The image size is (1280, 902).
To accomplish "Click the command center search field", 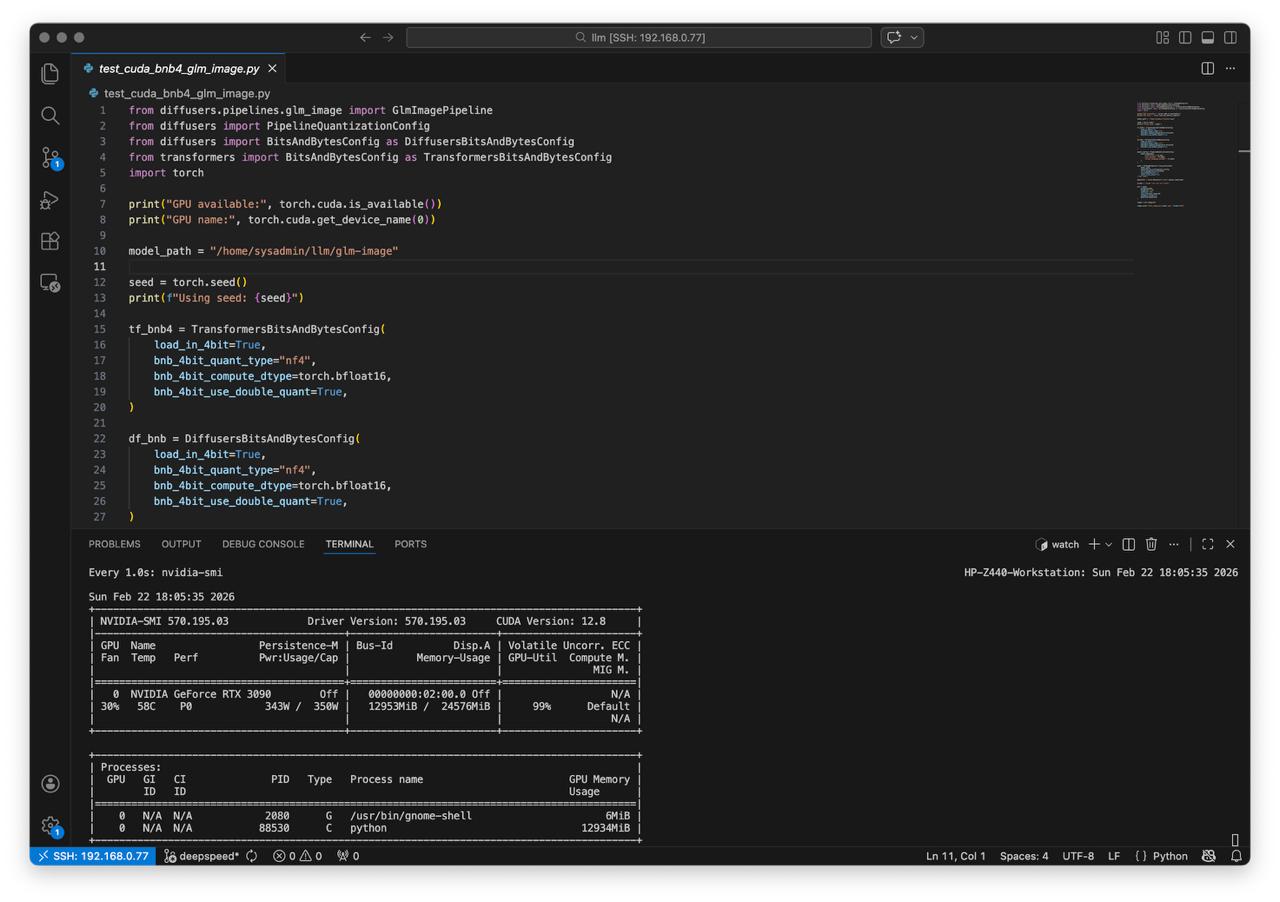I will click(639, 37).
